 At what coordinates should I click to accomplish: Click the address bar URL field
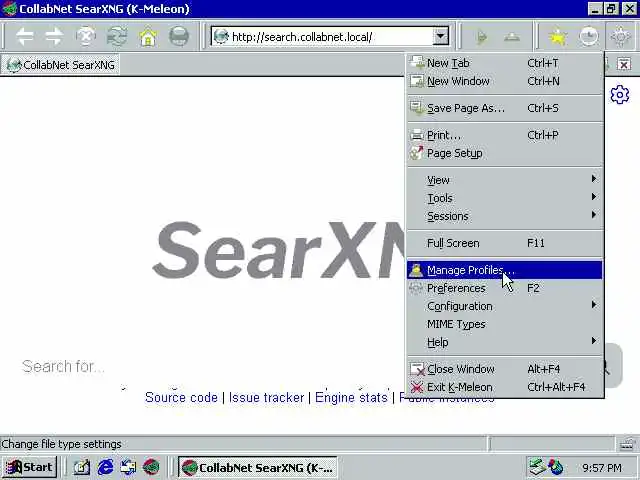[331, 37]
